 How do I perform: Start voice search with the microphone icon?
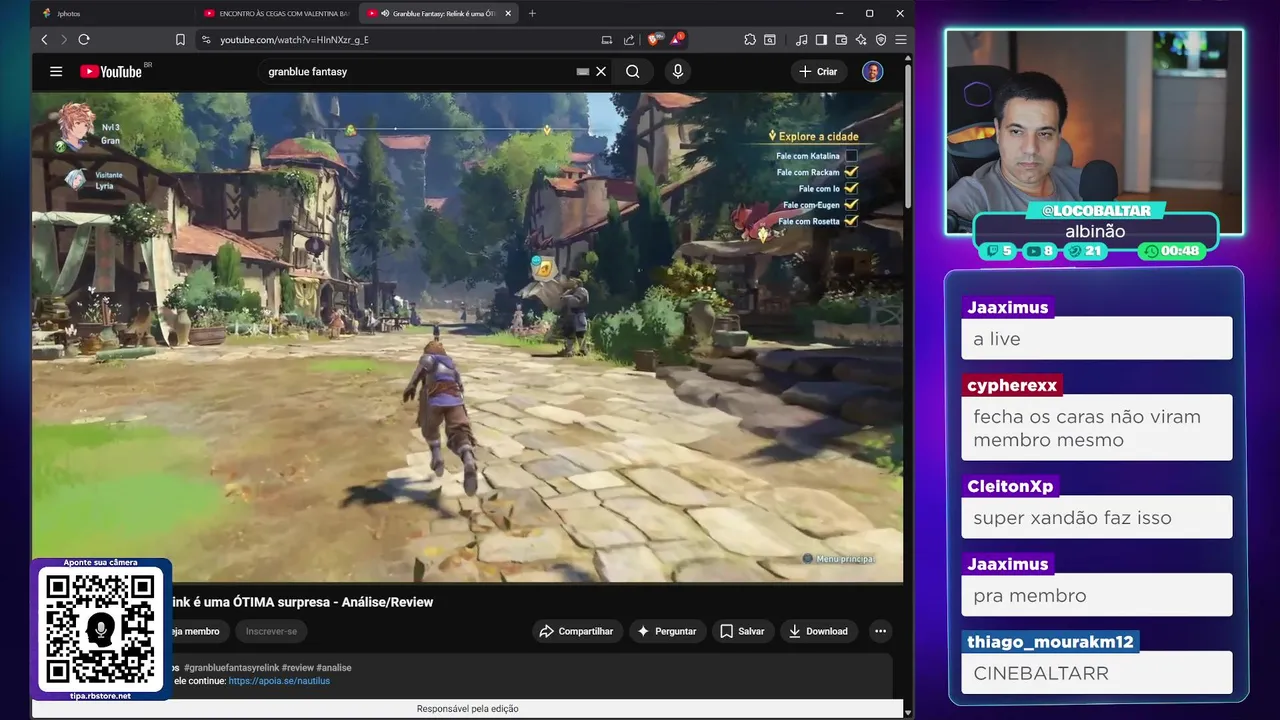678,71
